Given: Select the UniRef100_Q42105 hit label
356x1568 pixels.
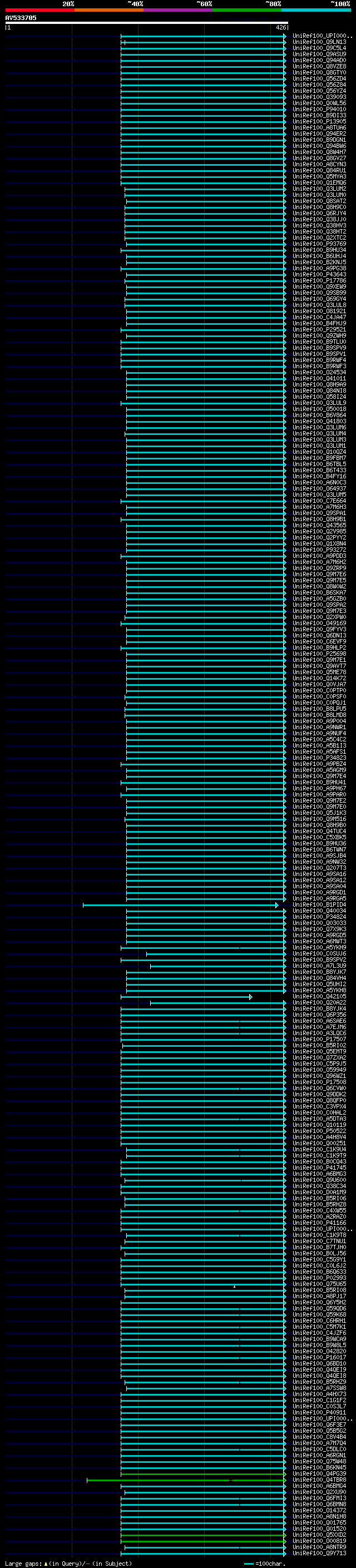Looking at the screenshot, I should tap(319, 996).
